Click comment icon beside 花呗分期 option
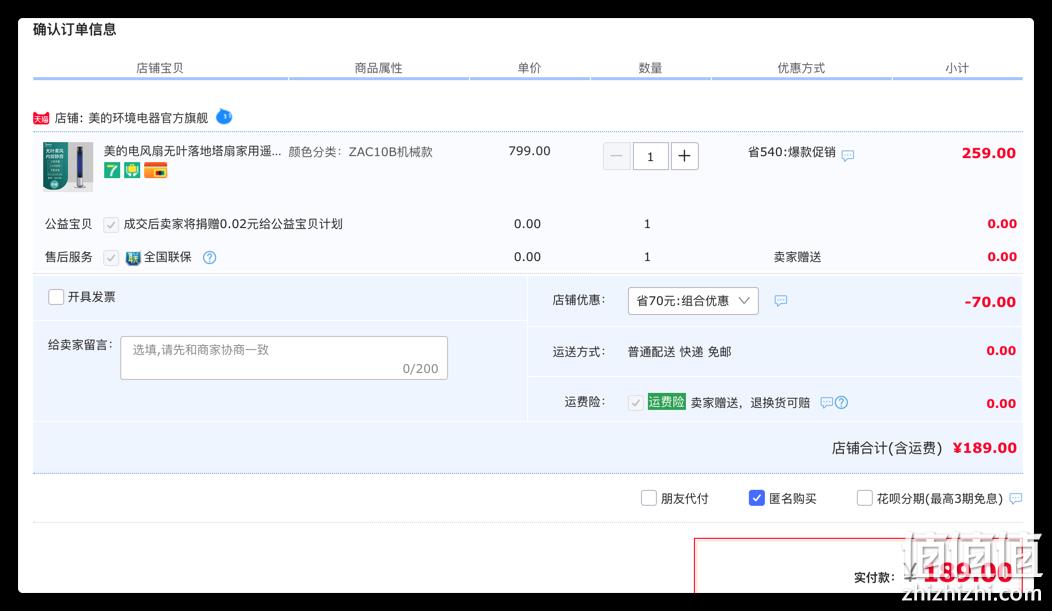Image resolution: width=1052 pixels, height=611 pixels. click(1016, 498)
